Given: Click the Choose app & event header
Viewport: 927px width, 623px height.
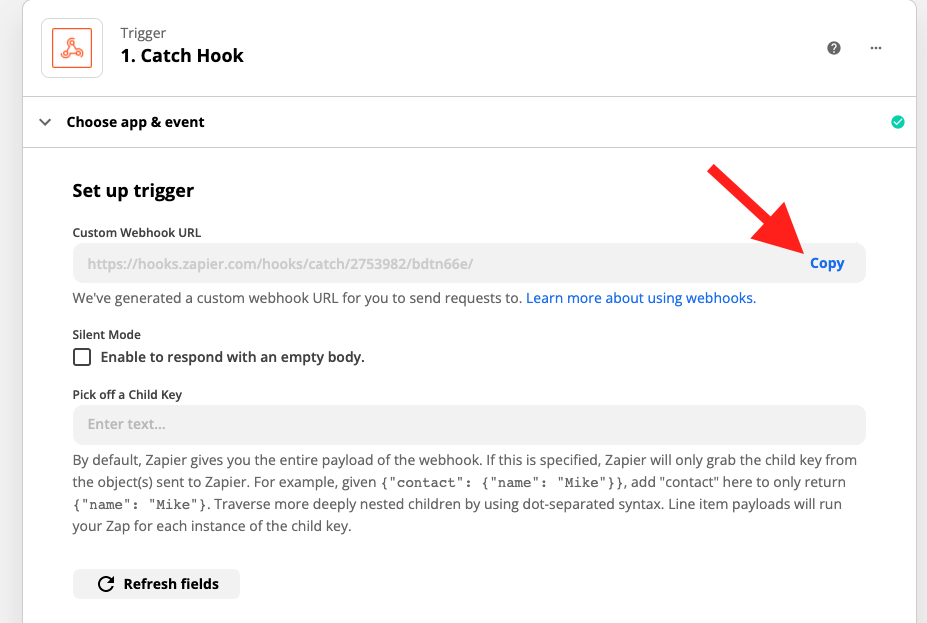Looking at the screenshot, I should coord(469,122).
